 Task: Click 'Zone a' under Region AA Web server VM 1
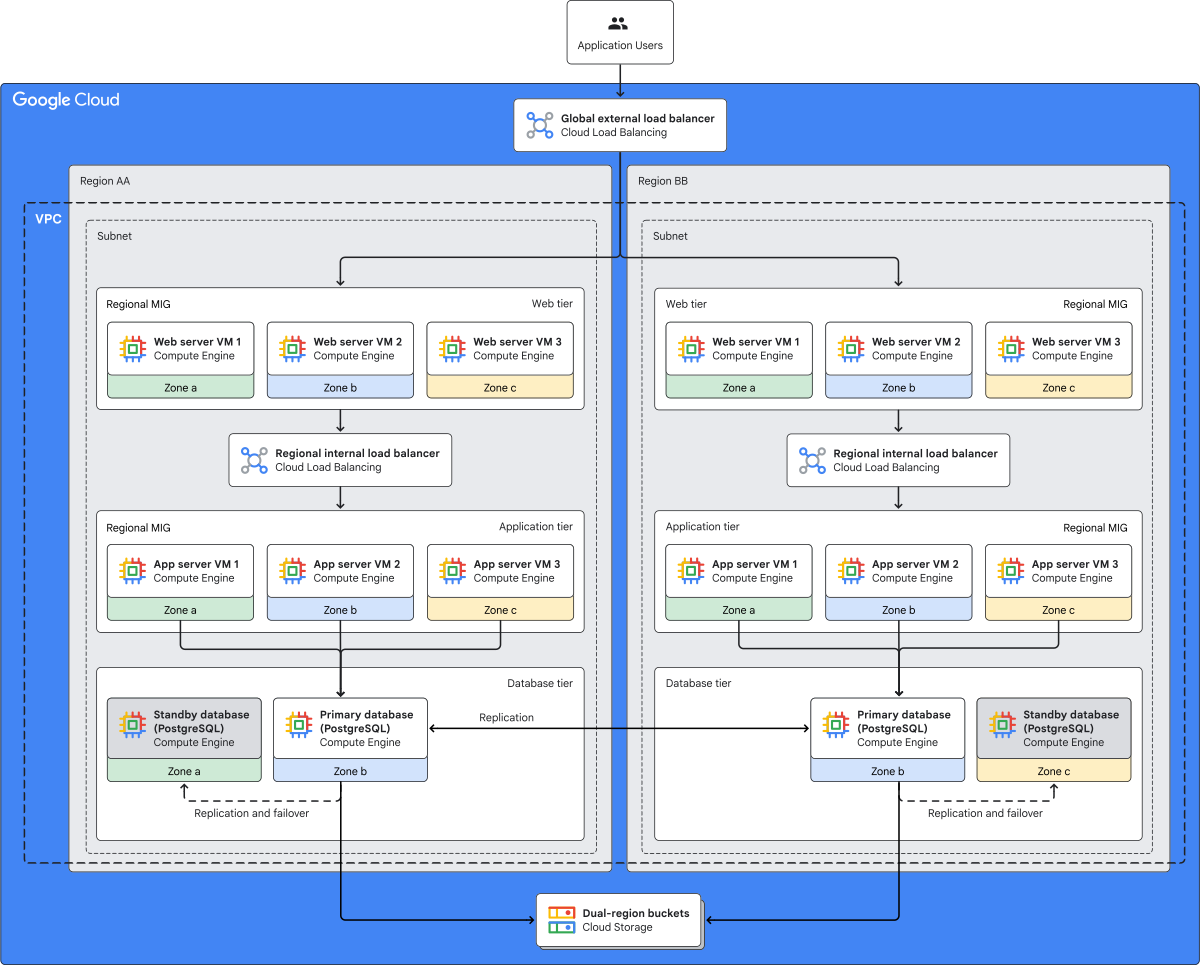[x=180, y=388]
